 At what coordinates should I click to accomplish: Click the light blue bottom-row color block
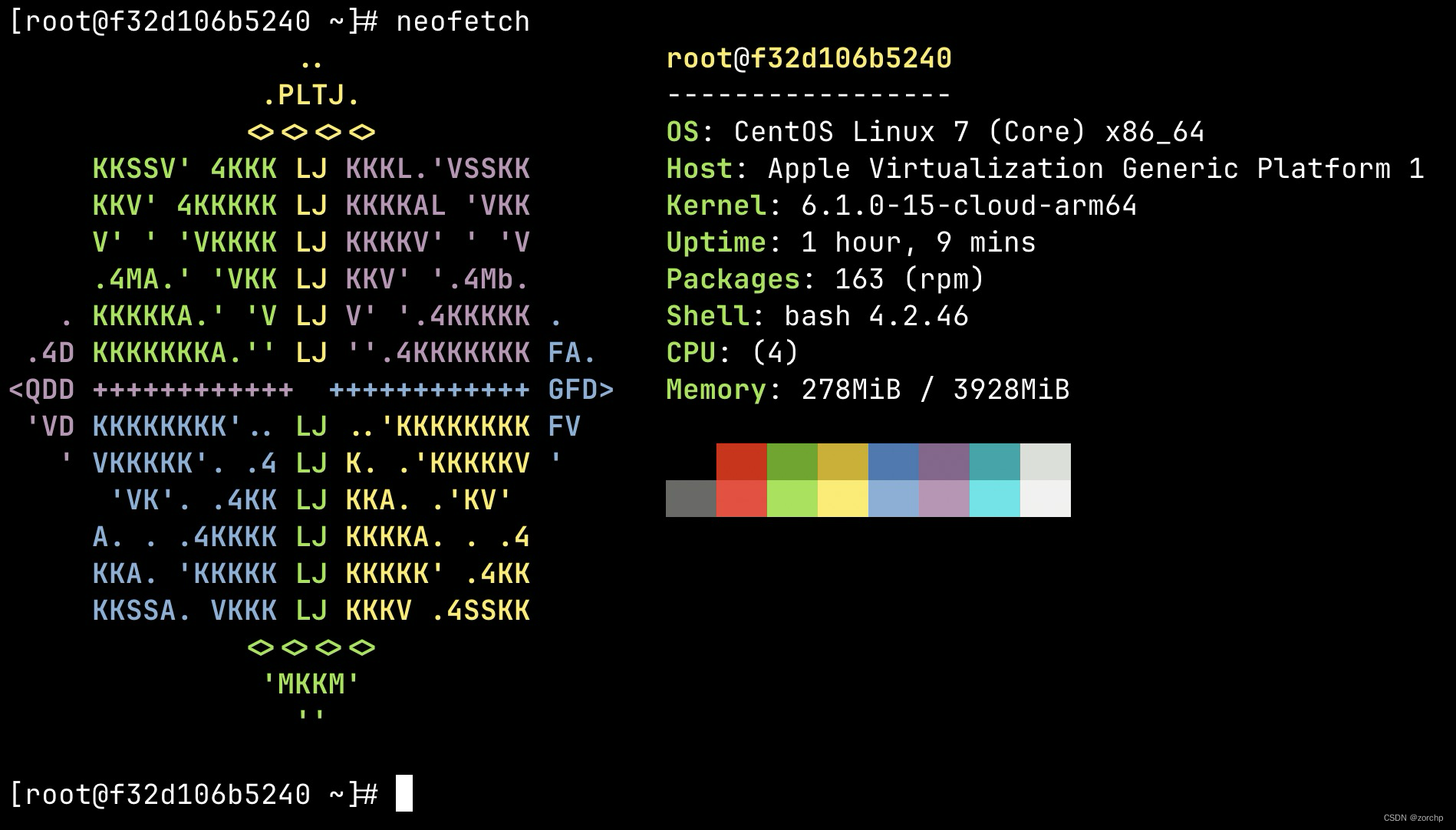(894, 499)
